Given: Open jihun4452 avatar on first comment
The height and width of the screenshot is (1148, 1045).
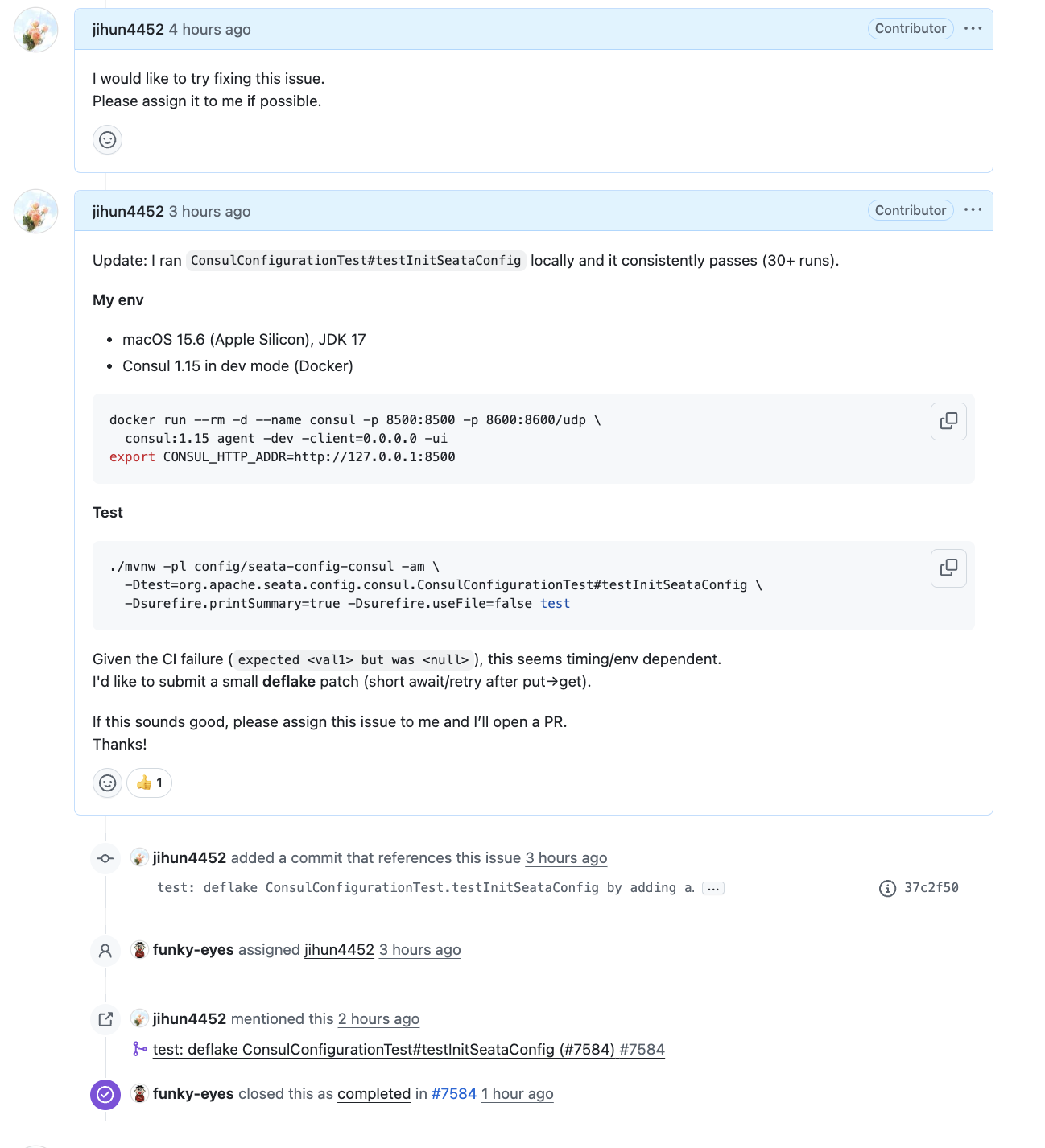Looking at the screenshot, I should [36, 30].
